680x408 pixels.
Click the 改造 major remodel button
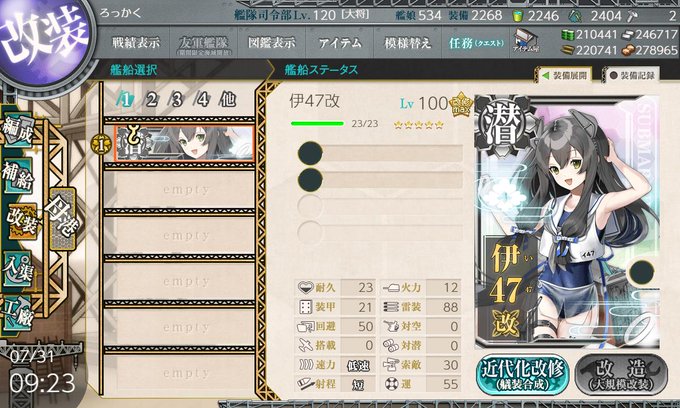click(x=621, y=375)
